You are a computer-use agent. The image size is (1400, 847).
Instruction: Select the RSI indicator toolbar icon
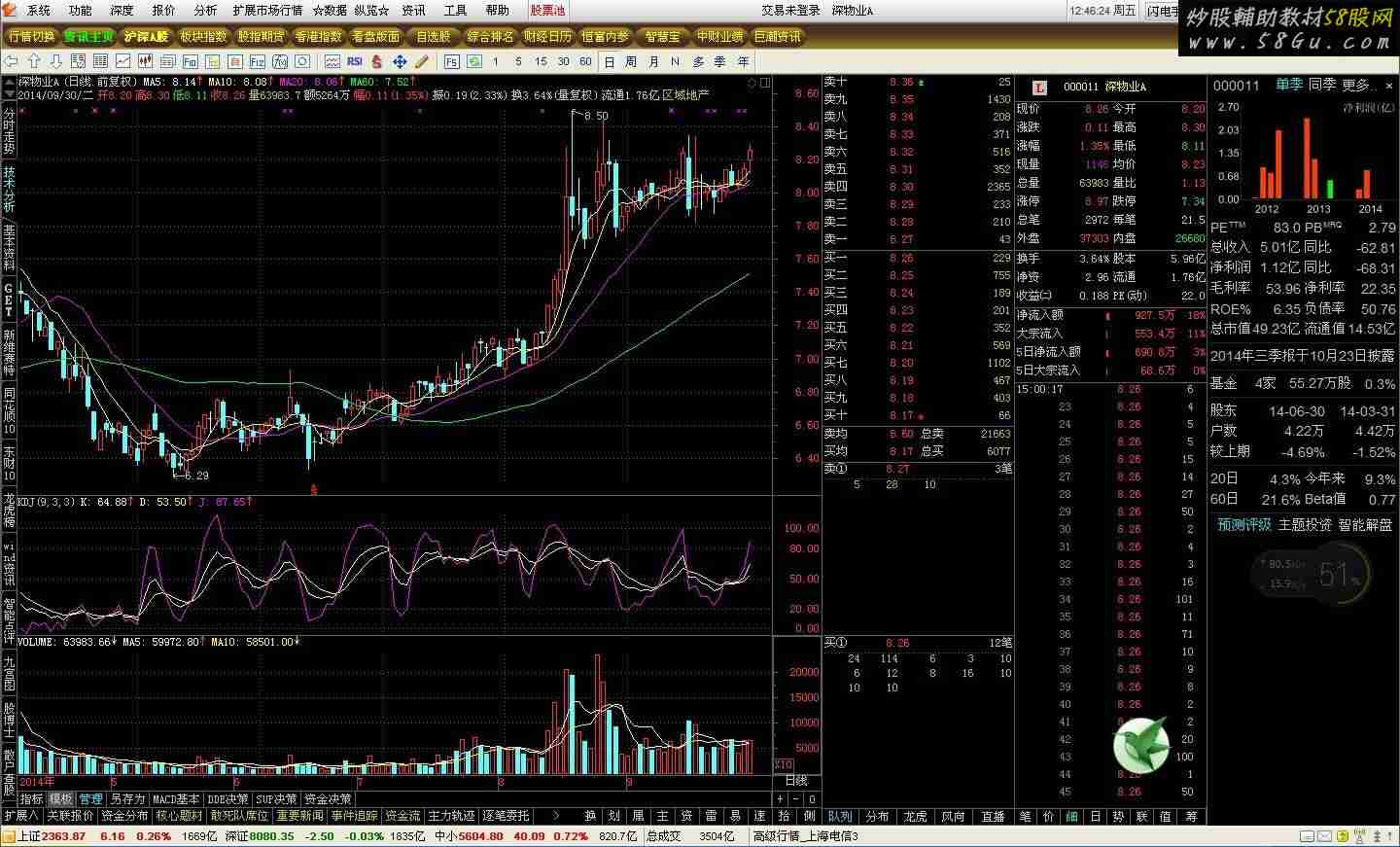point(355,61)
